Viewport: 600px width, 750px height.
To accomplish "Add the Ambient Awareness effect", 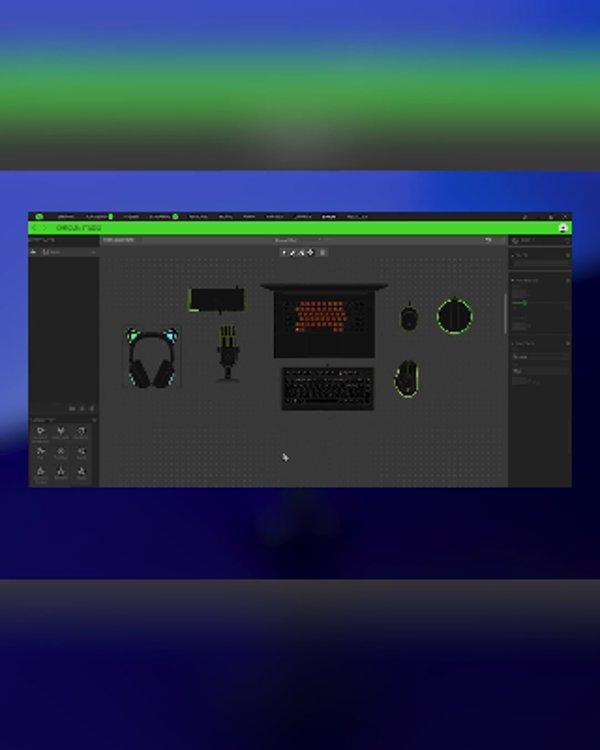I will click(x=41, y=434).
